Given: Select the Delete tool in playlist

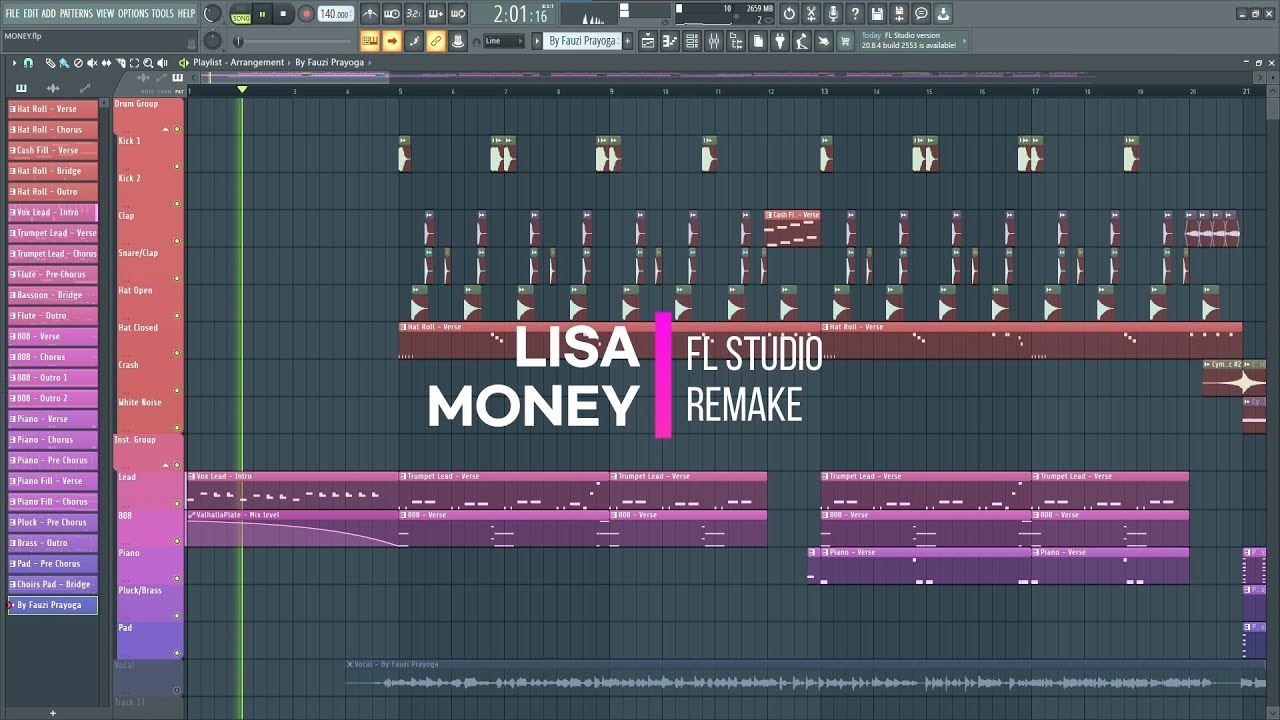Looking at the screenshot, I should point(78,63).
